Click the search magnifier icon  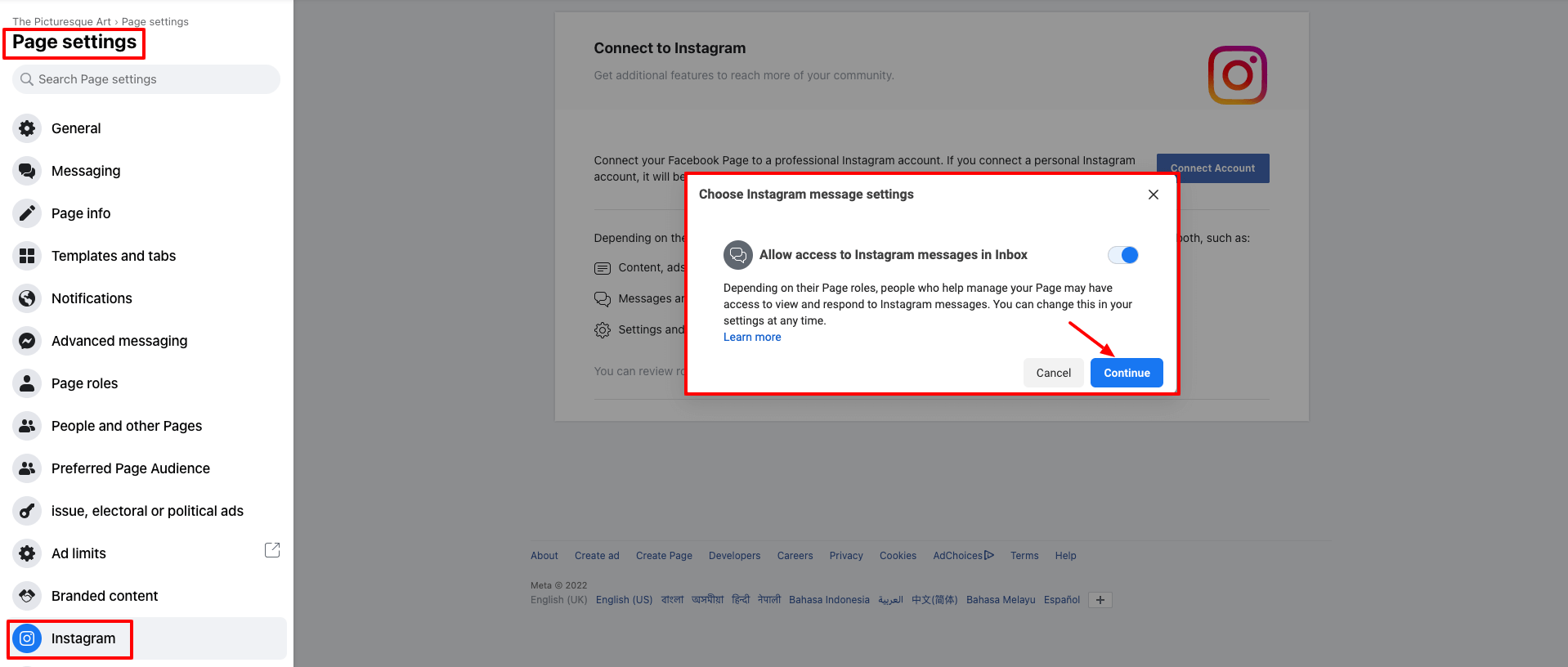click(27, 79)
